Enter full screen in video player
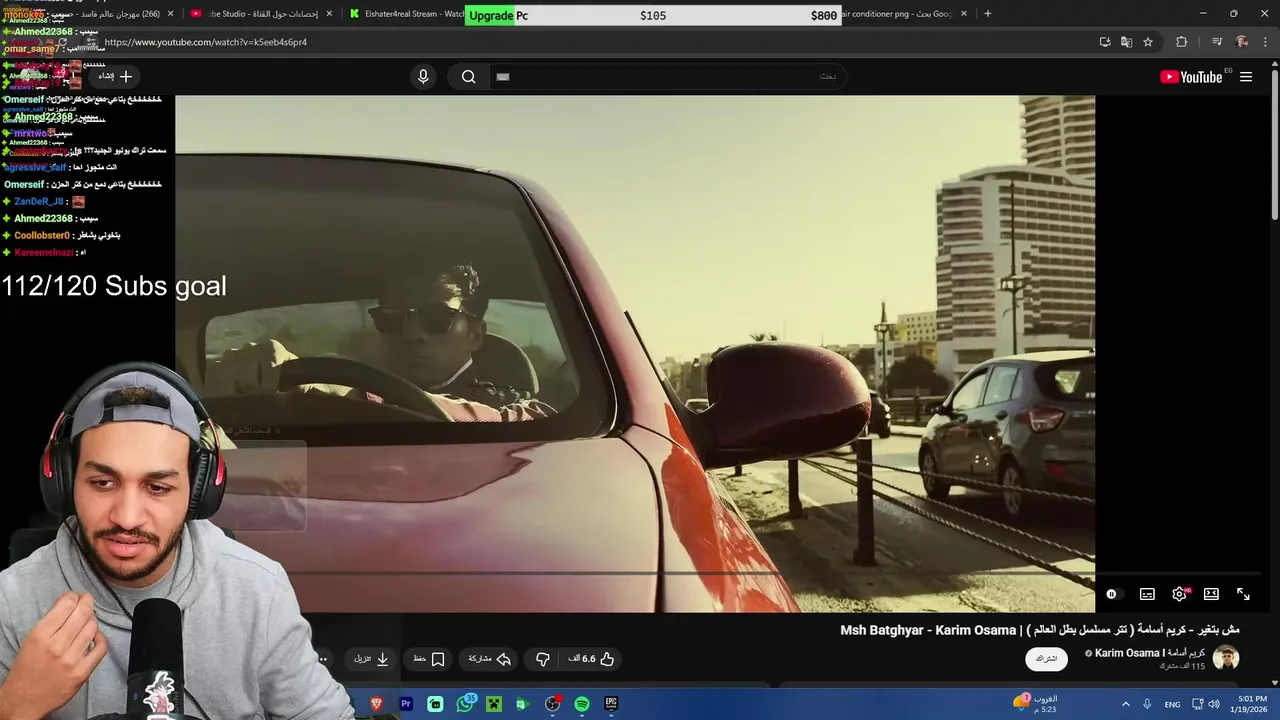This screenshot has height=720, width=1280. (x=1243, y=594)
